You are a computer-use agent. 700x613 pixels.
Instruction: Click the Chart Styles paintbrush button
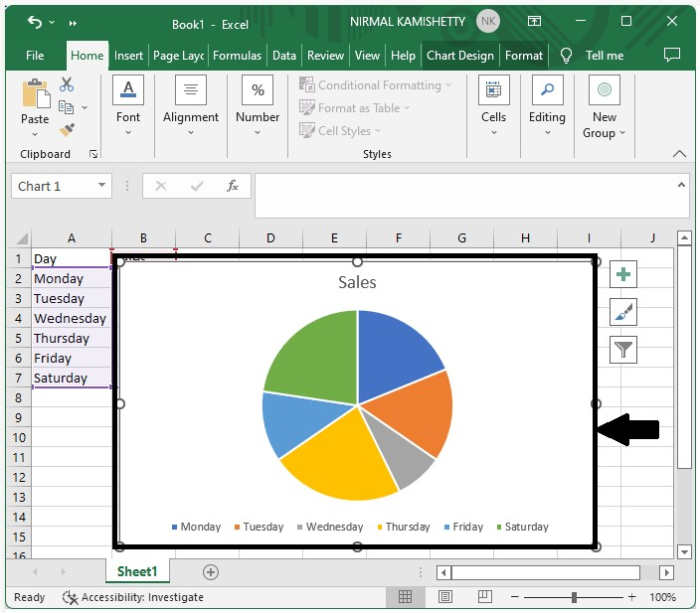pos(623,312)
